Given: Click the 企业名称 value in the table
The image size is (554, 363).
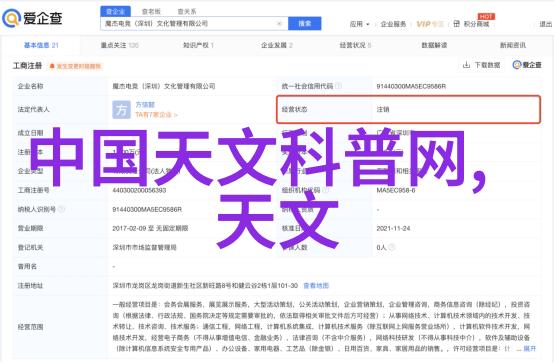Looking at the screenshot, I should click(x=164, y=86).
